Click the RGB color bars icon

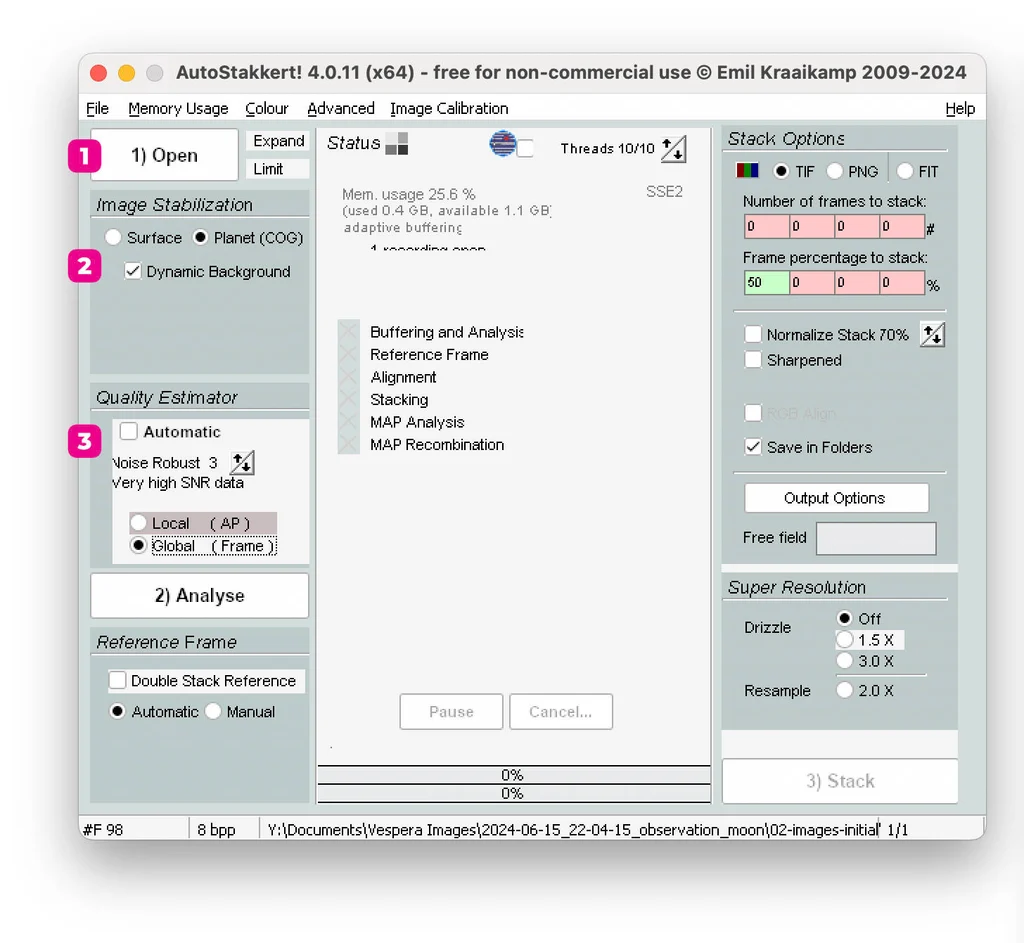point(747,171)
